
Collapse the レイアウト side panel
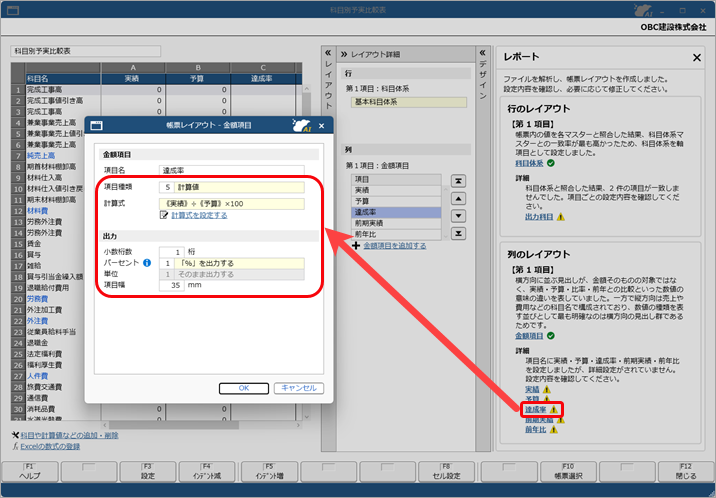click(x=328, y=53)
